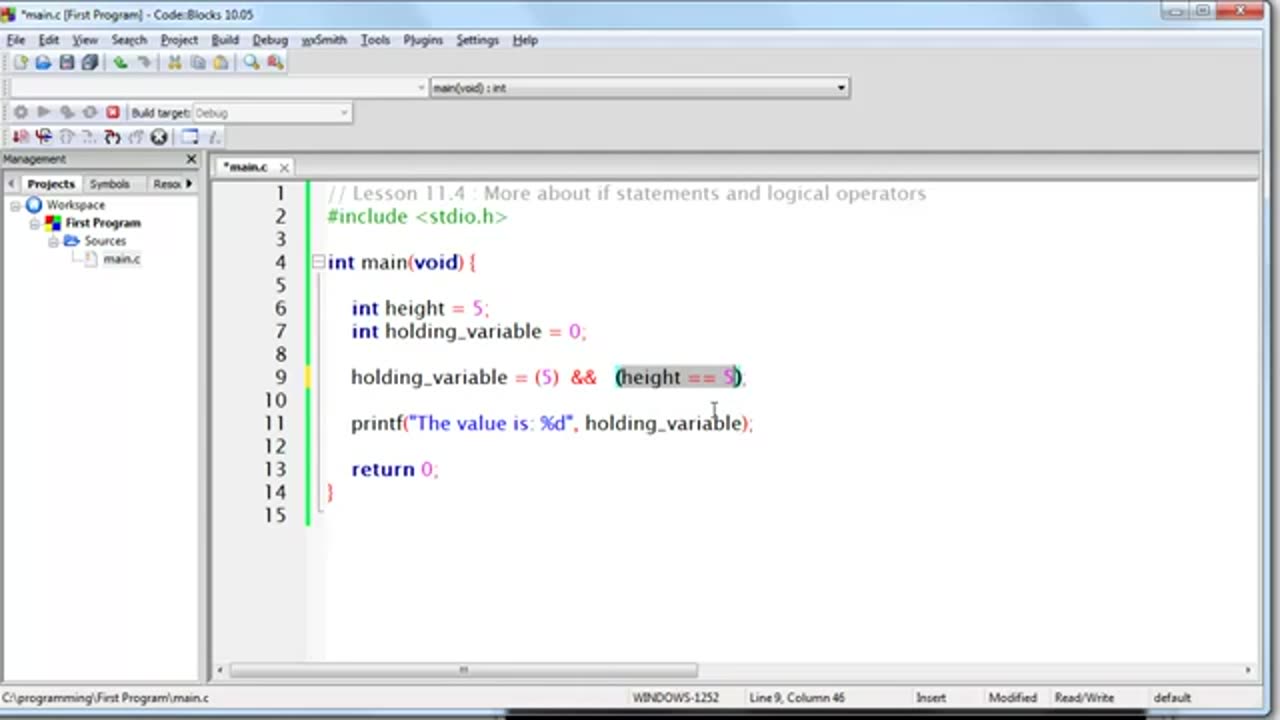The width and height of the screenshot is (1280, 720).
Task: Click the '#include <stdio.h>' code line
Action: [417, 216]
